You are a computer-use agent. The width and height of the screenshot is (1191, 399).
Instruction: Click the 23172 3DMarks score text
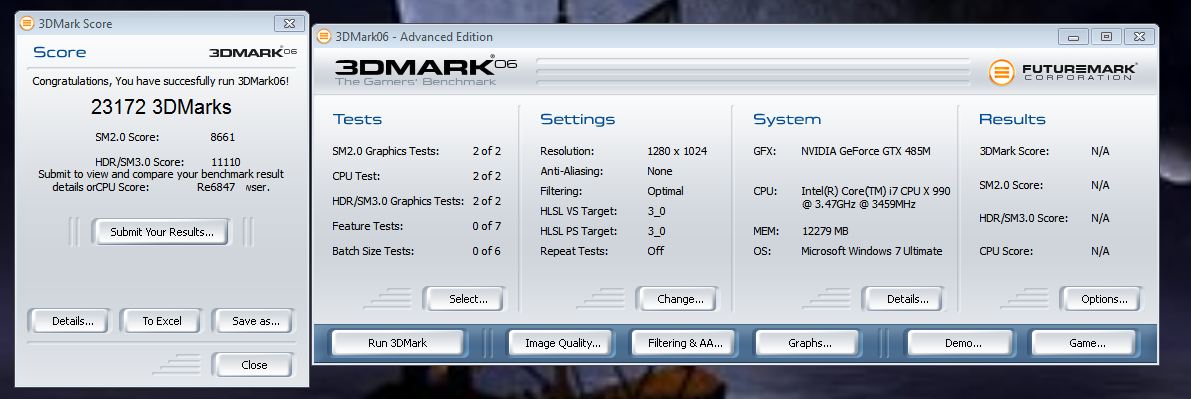pos(161,107)
